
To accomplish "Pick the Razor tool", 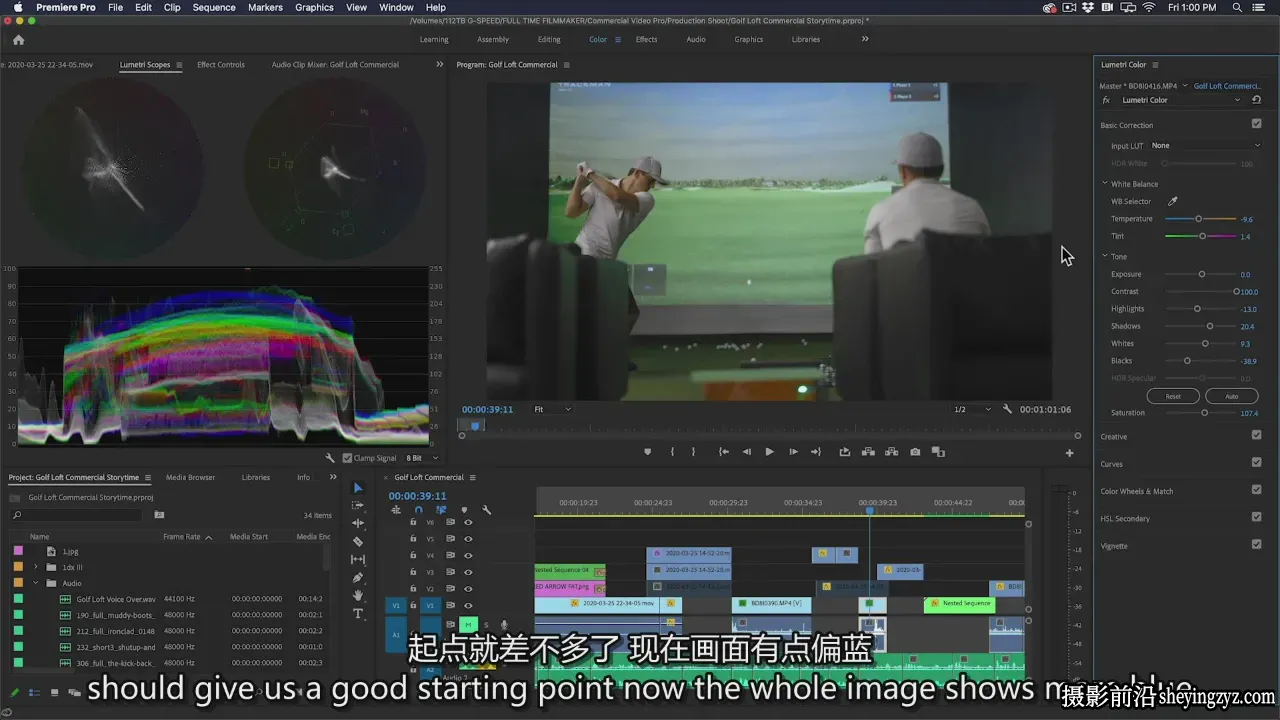I will click(x=358, y=541).
